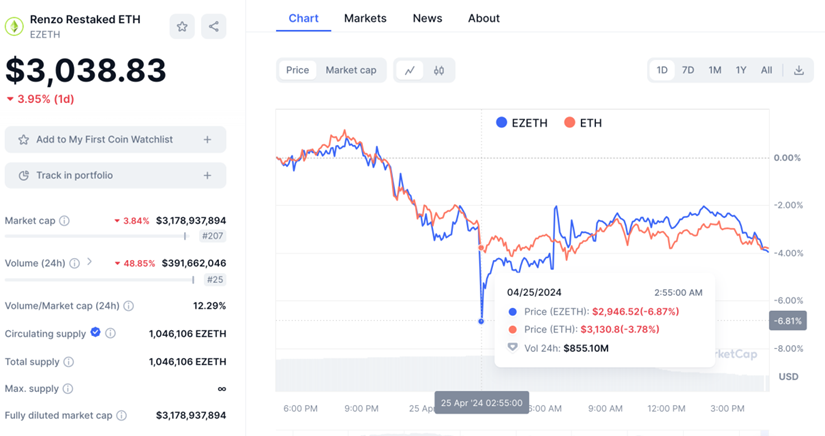Viewport: 825px width, 436px height.
Task: Download chart data icon
Action: click(799, 70)
